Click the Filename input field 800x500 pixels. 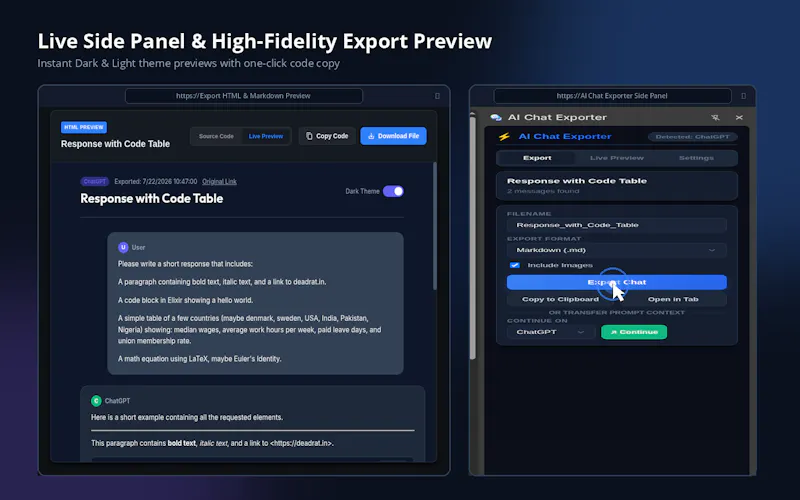click(x=616, y=225)
